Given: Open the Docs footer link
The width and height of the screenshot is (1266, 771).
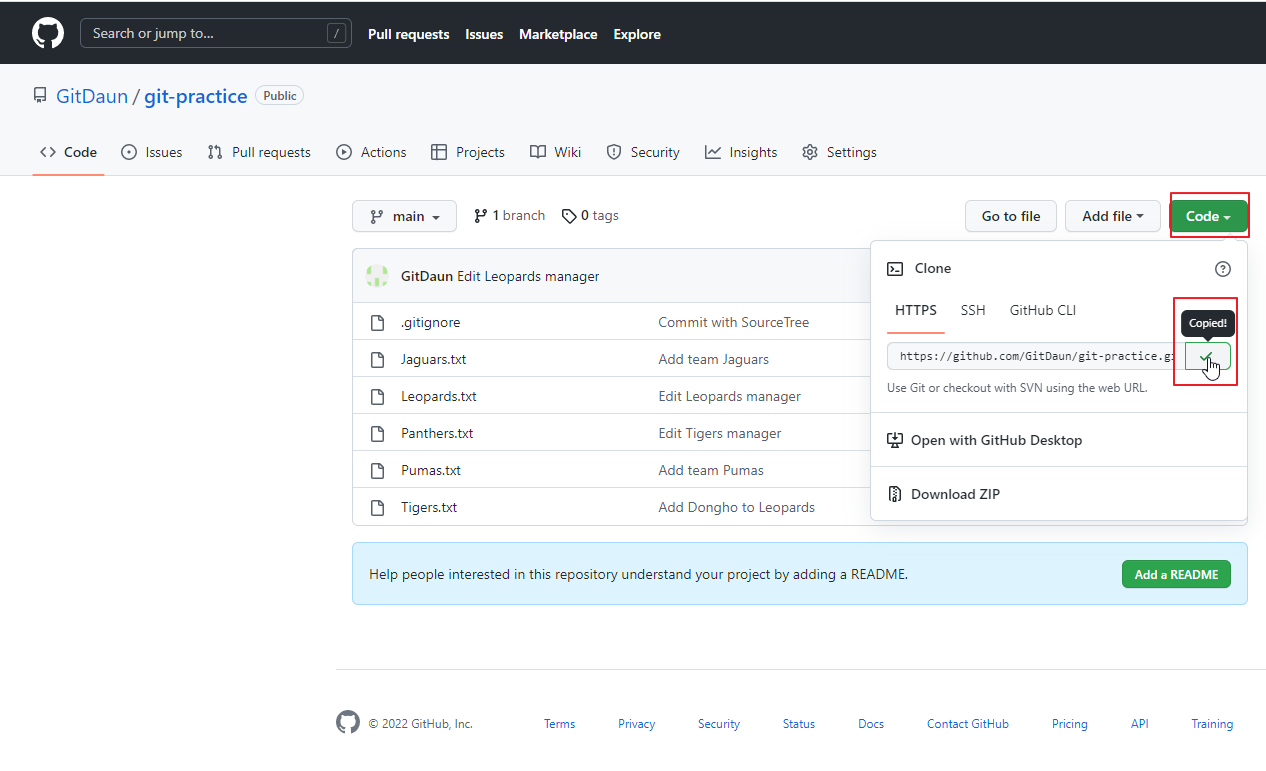Looking at the screenshot, I should [x=871, y=724].
